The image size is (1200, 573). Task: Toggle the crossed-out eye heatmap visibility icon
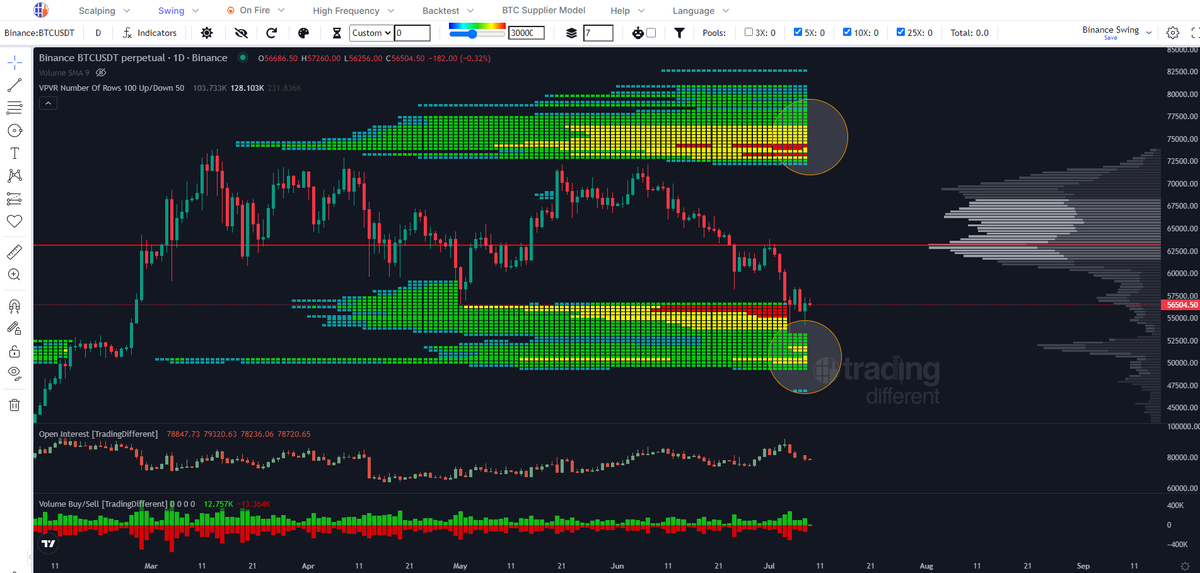point(240,33)
